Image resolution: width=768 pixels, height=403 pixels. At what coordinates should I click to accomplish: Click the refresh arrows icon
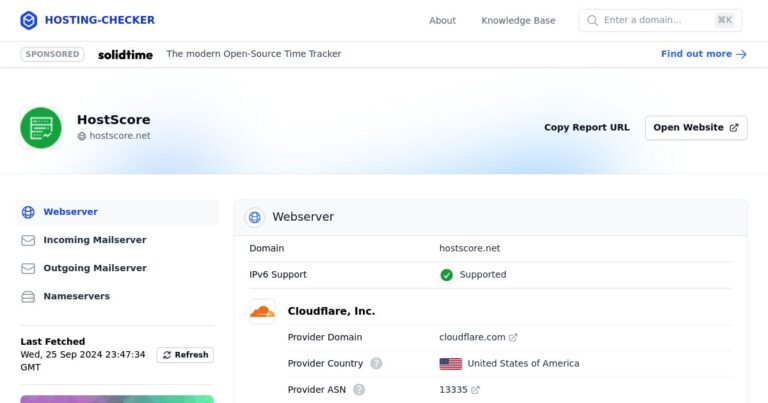point(167,355)
